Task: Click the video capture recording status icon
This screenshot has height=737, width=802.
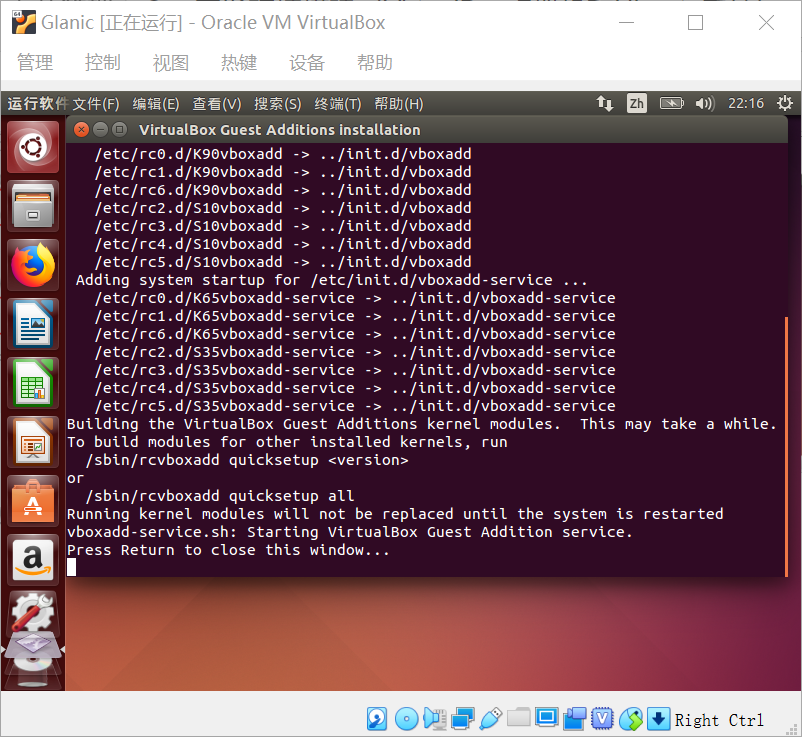Action: click(x=575, y=719)
